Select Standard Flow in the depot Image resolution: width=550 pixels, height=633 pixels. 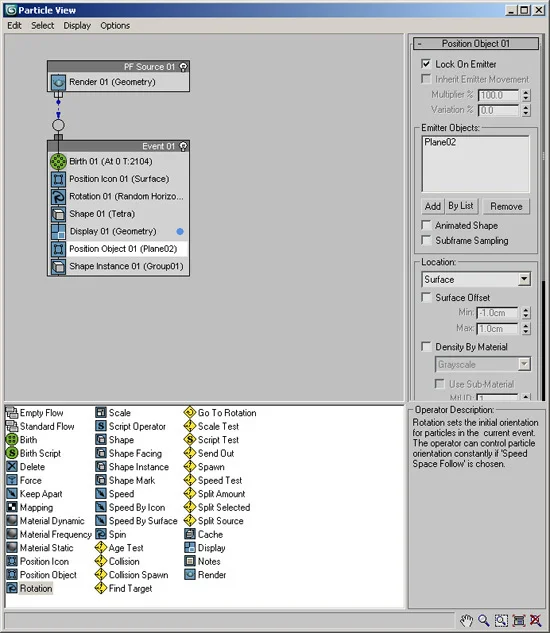[x=40, y=426]
